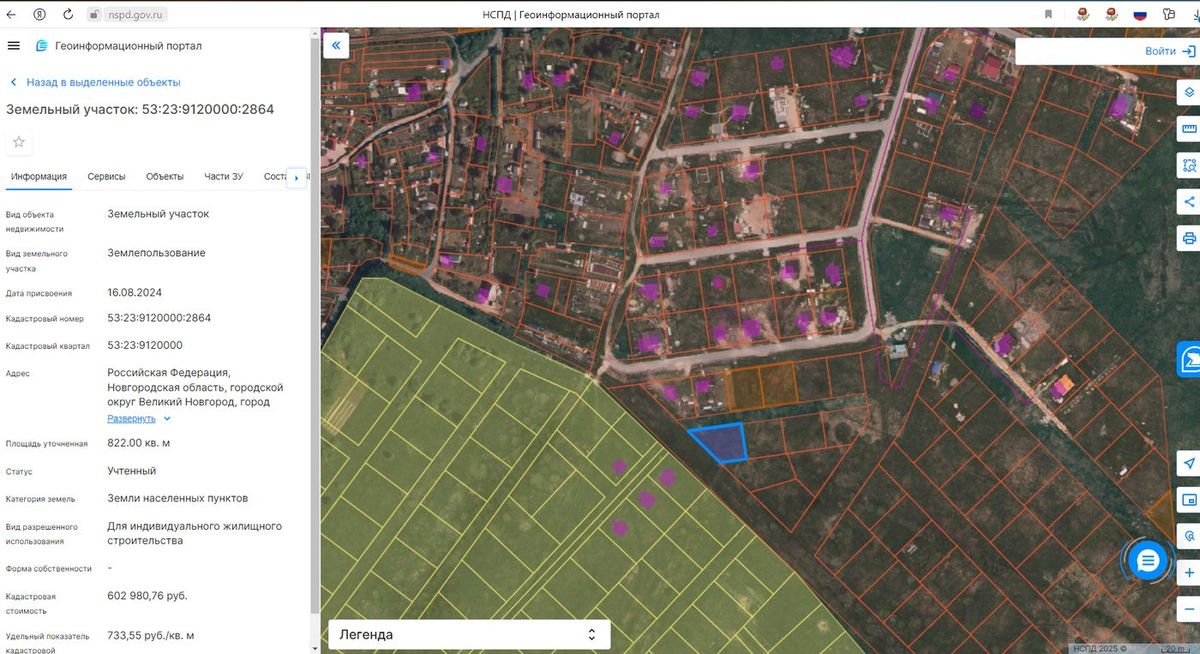
Task: Switch to the Части ЗУ tab
Action: pyautogui.click(x=224, y=177)
